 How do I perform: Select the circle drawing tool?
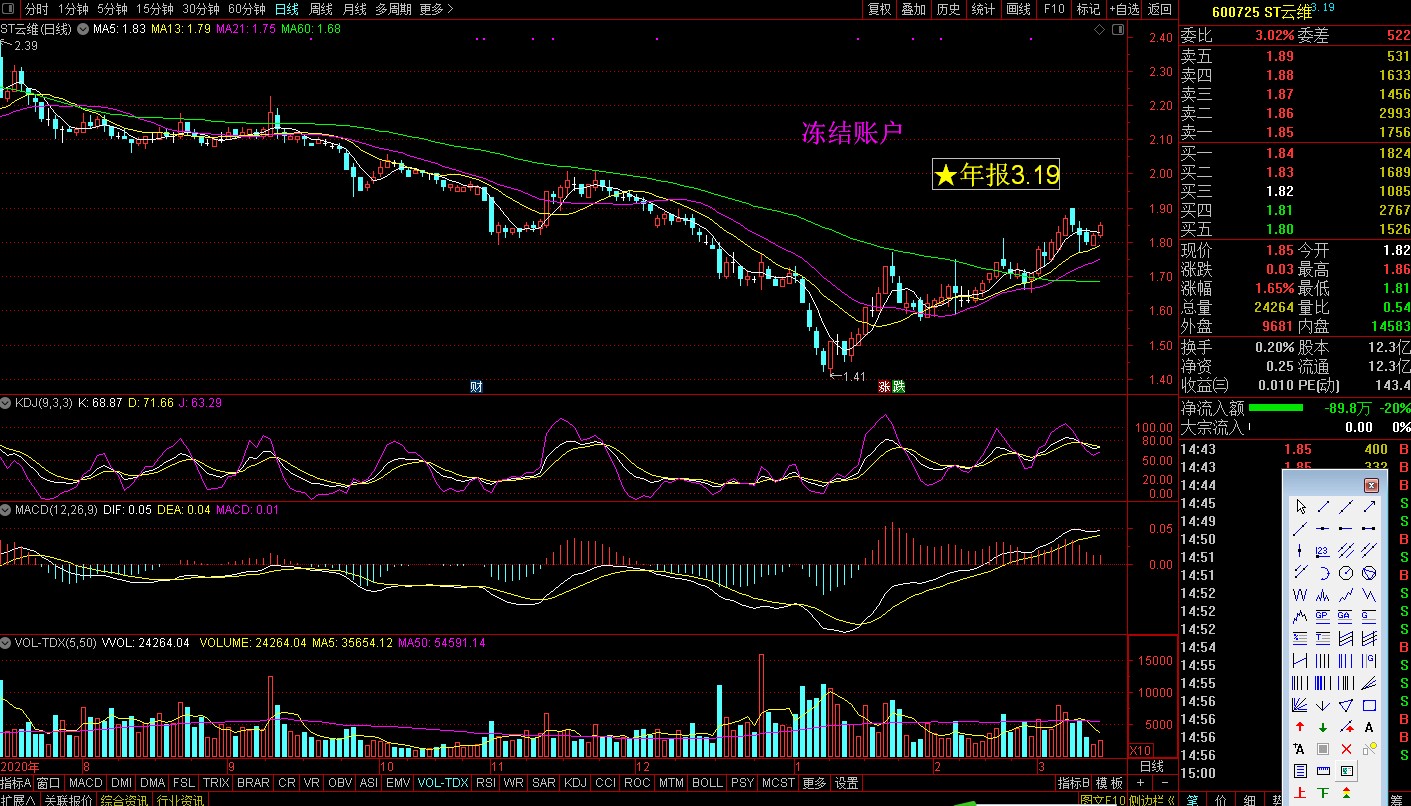click(1346, 572)
